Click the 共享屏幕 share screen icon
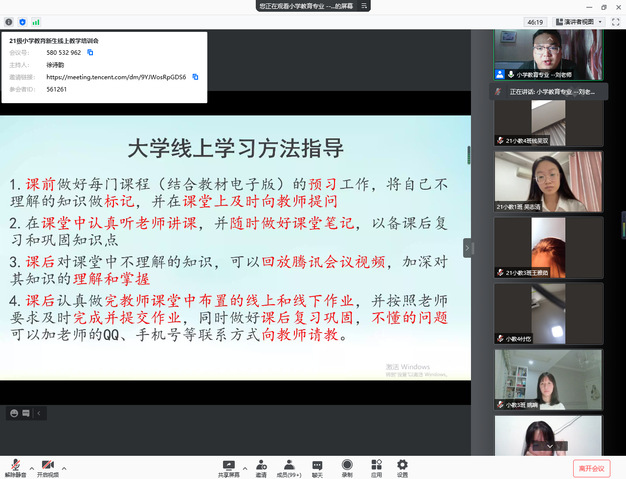The image size is (626, 479). click(x=229, y=464)
